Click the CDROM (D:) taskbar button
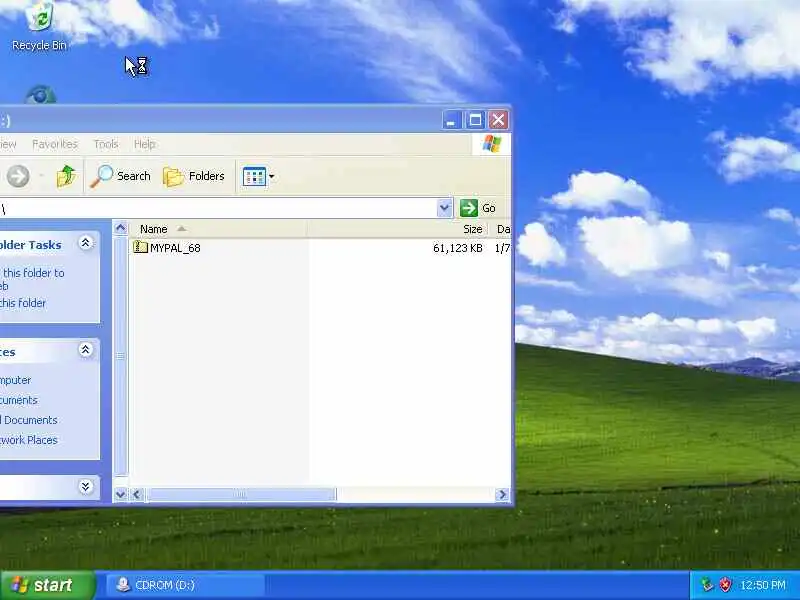The height and width of the screenshot is (600, 800). (x=185, y=585)
